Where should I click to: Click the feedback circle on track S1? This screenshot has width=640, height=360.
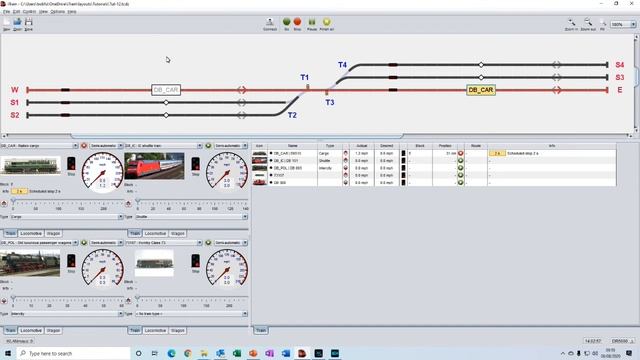pos(166,102)
